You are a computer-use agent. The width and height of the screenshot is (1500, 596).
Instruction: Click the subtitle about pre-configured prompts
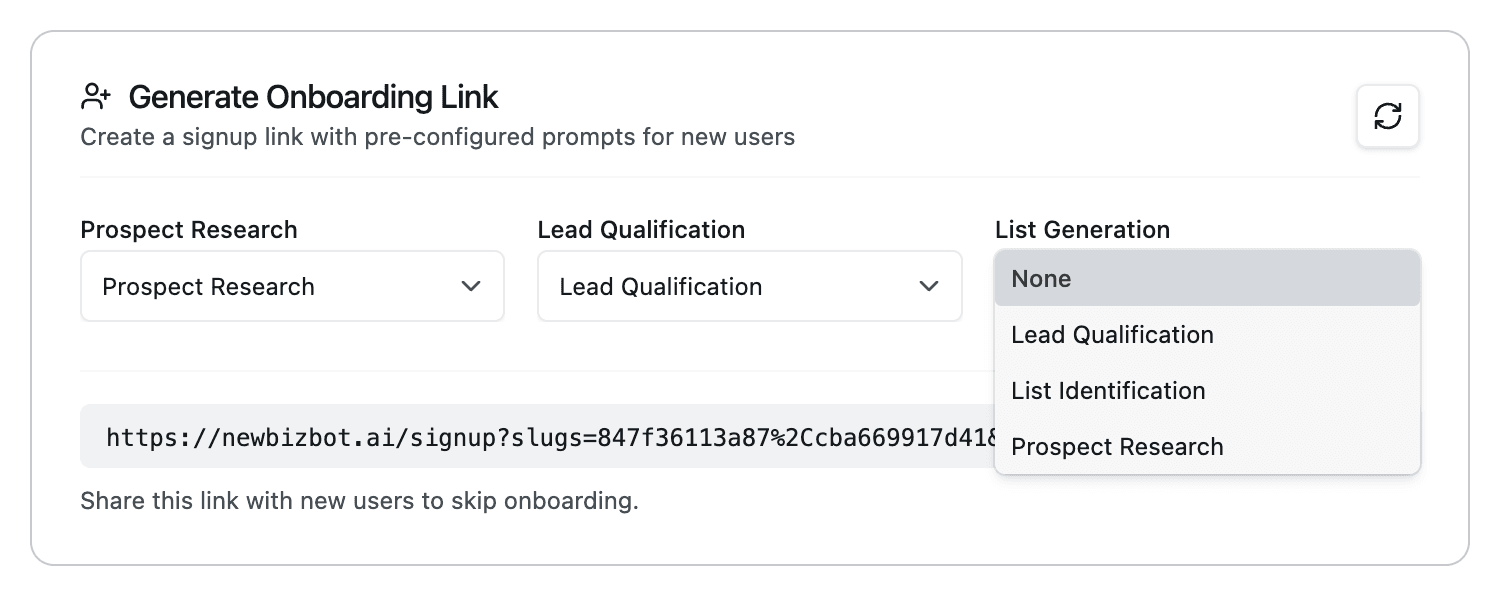tap(437, 137)
